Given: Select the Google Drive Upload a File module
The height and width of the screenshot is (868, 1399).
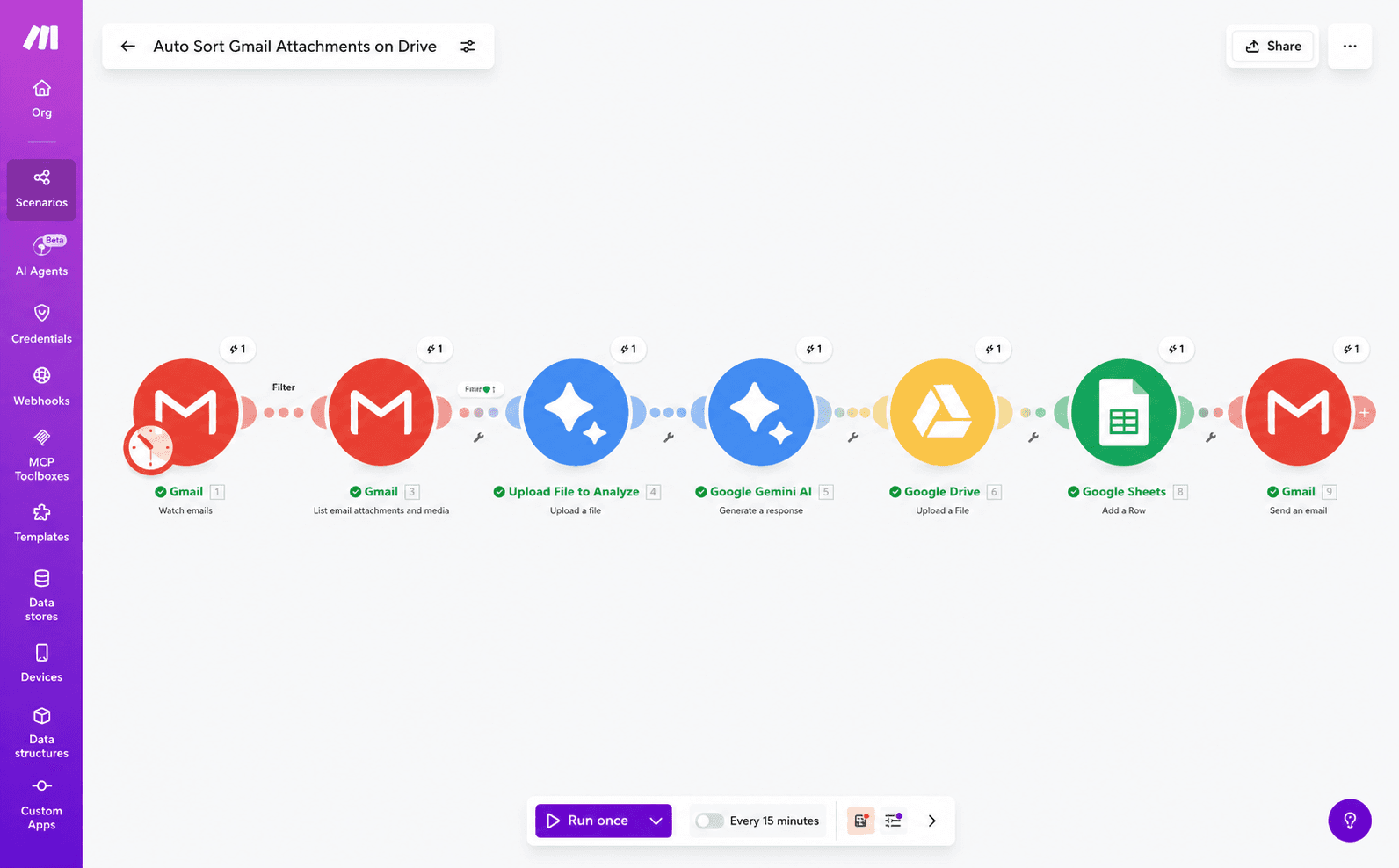Looking at the screenshot, I should click(x=942, y=411).
